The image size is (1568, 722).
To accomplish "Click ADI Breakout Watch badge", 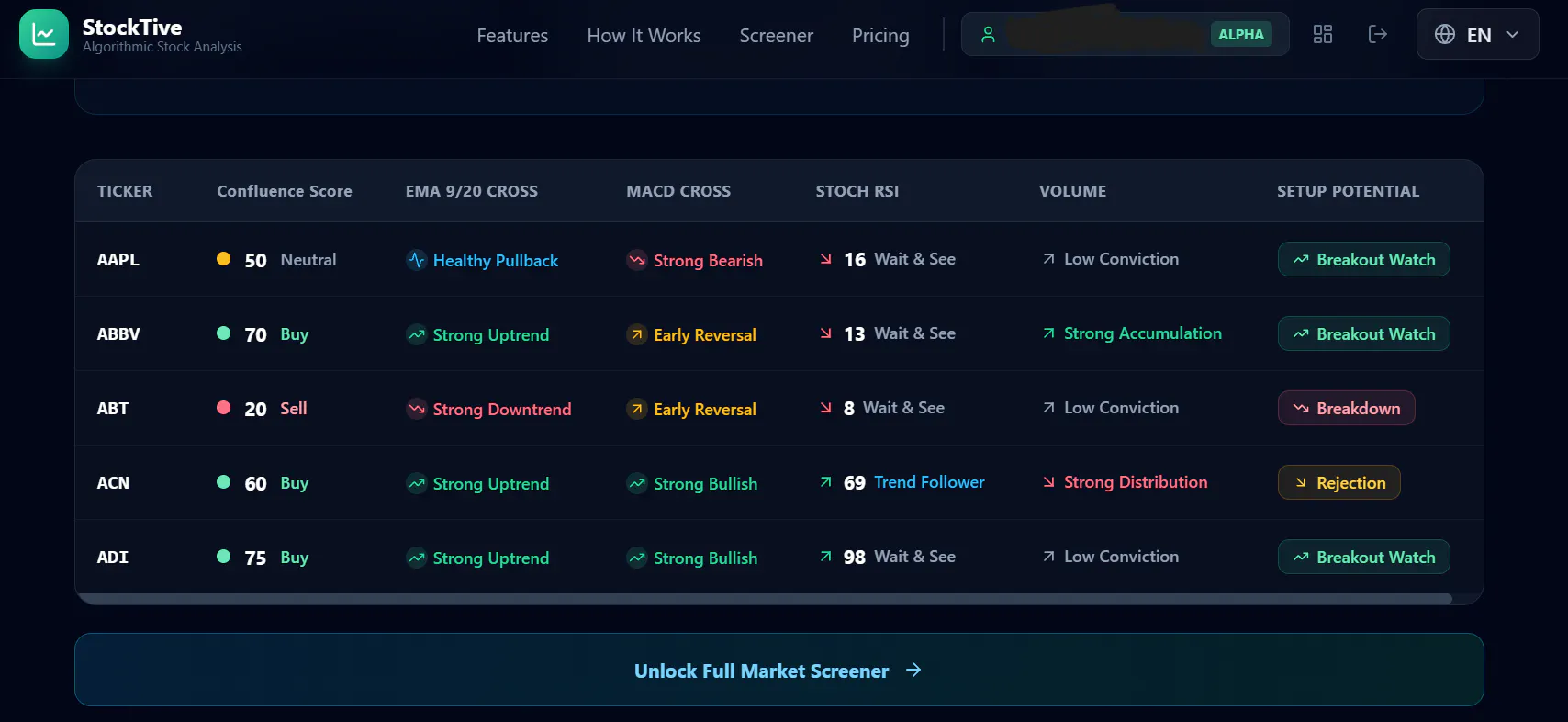I will point(1363,557).
